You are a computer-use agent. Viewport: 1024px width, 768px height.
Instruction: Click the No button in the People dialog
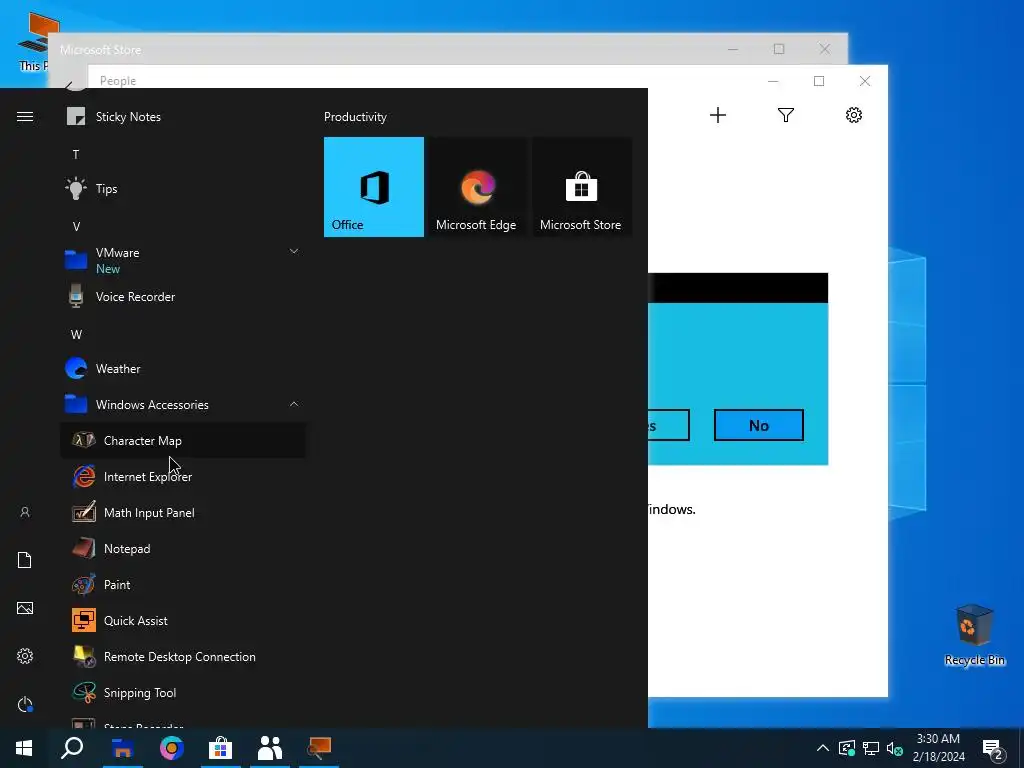click(758, 425)
